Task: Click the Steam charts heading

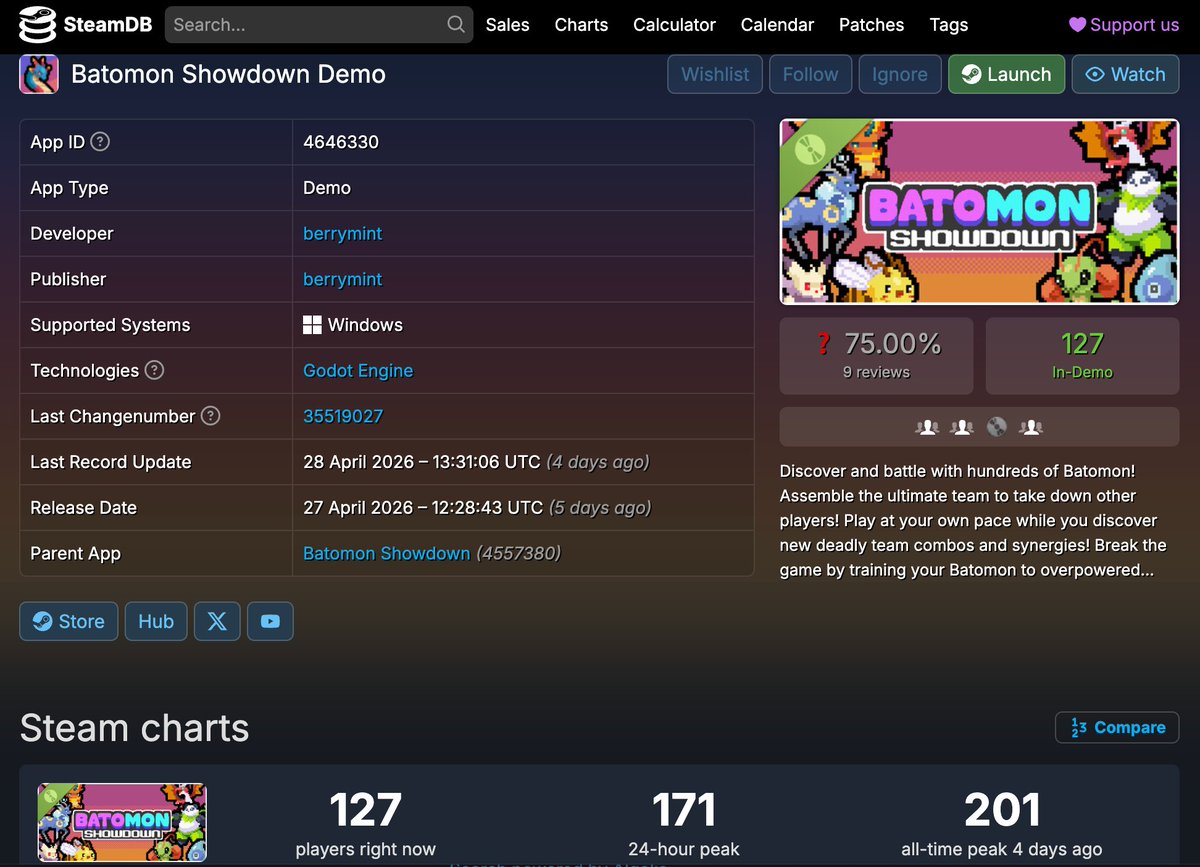Action: click(x=135, y=727)
